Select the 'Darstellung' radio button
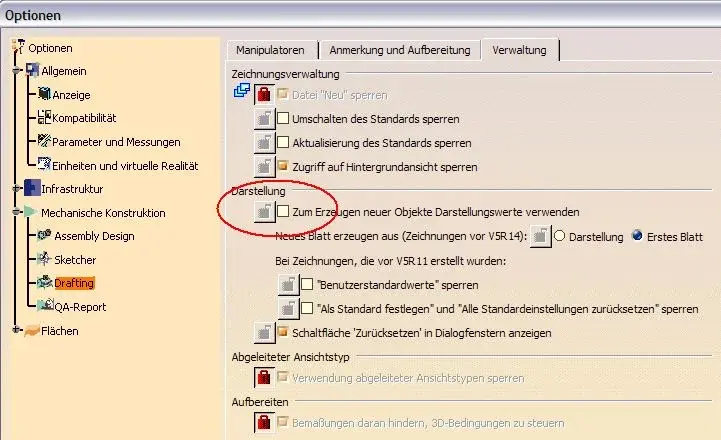The width and height of the screenshot is (721, 440). [560, 237]
